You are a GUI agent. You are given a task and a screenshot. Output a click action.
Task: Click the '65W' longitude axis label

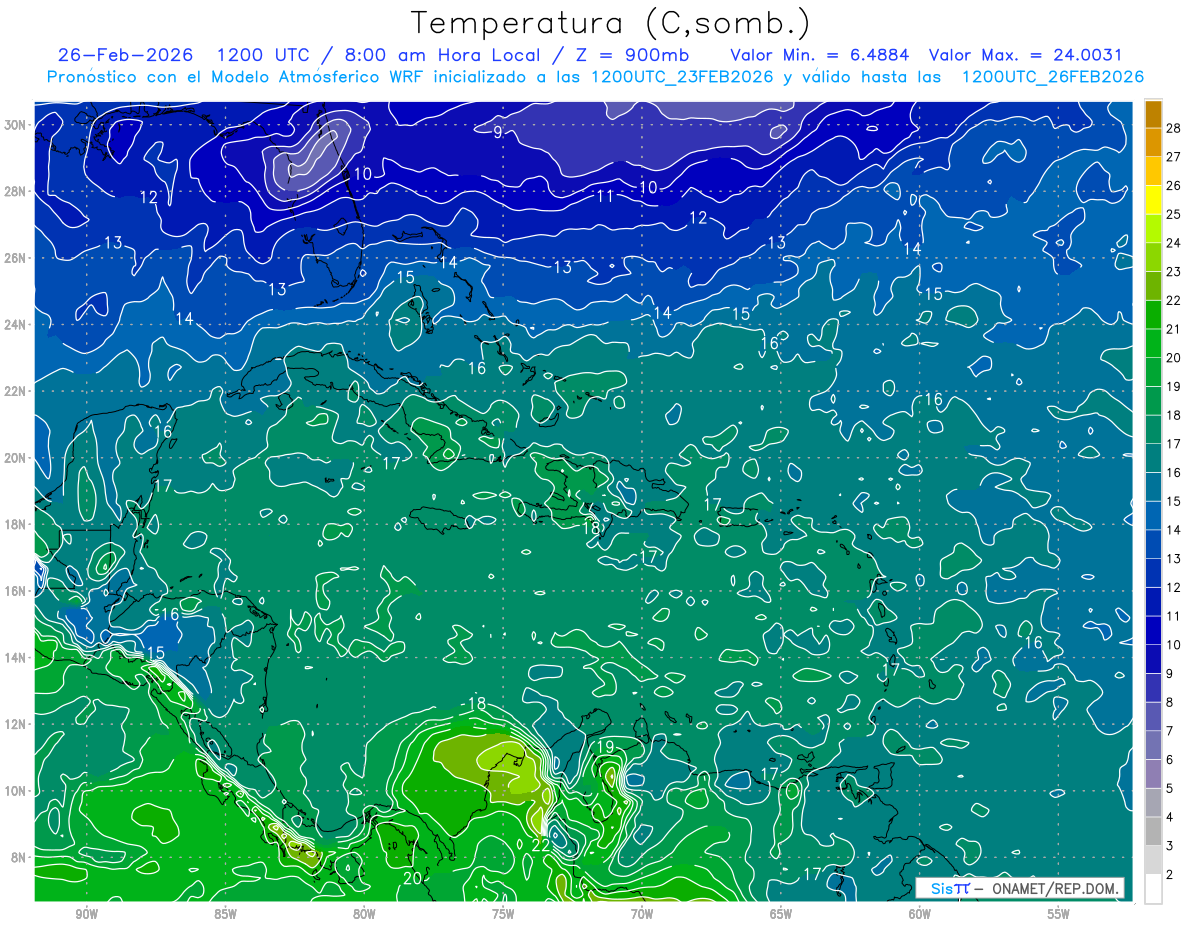pos(781,914)
